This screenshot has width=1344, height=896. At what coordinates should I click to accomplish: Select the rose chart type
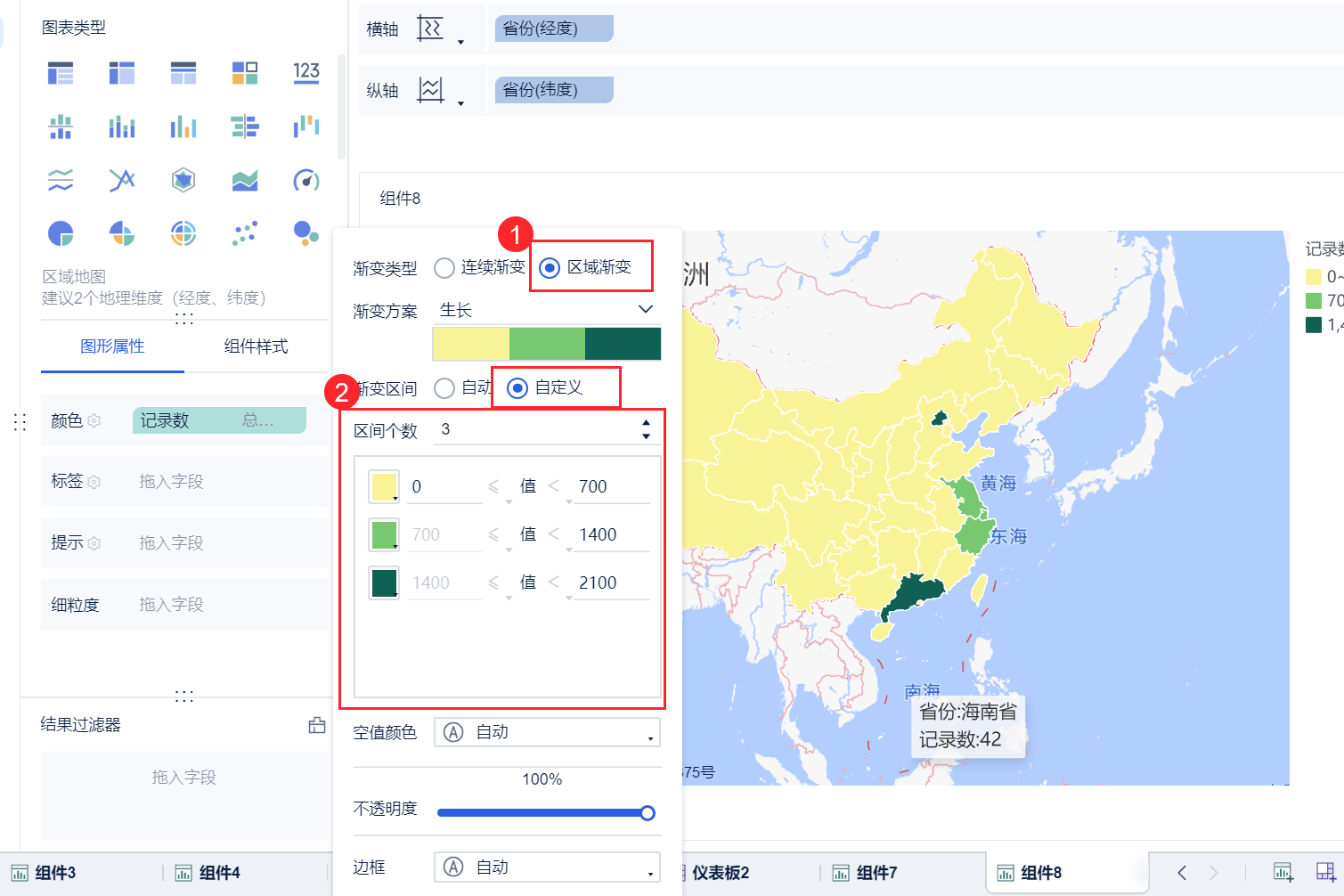[122, 233]
